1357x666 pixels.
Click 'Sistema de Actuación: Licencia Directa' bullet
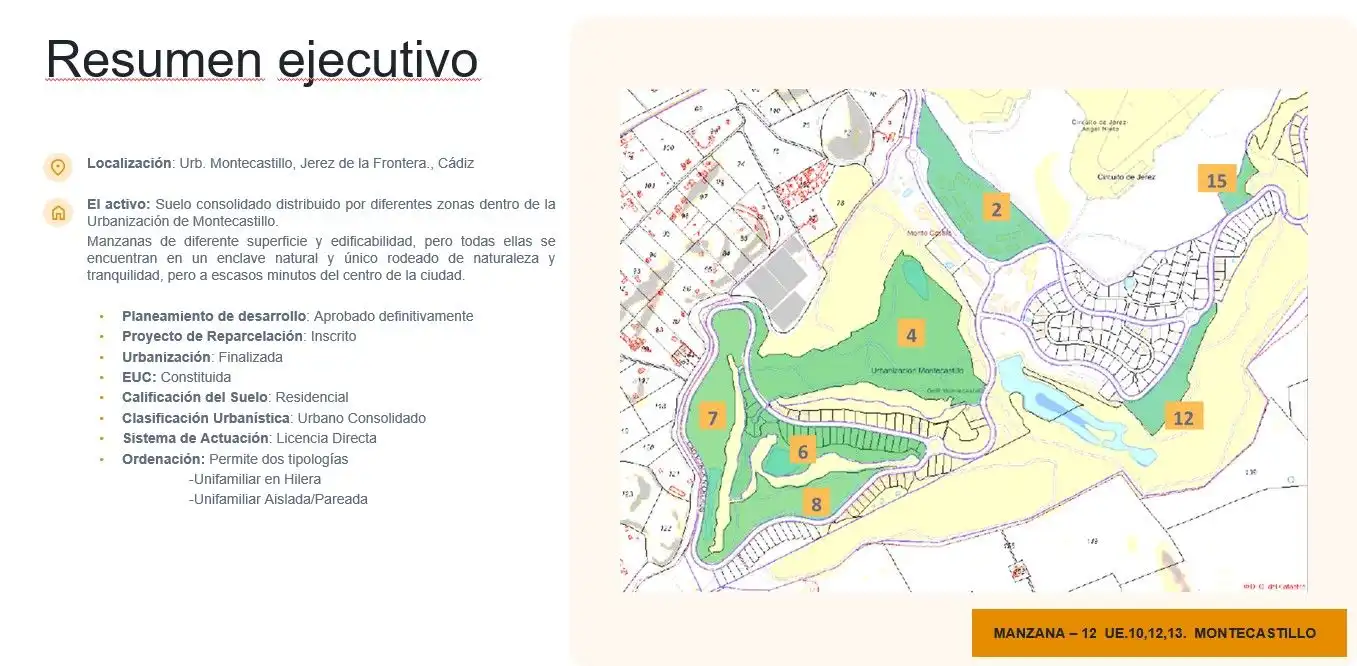[249, 438]
